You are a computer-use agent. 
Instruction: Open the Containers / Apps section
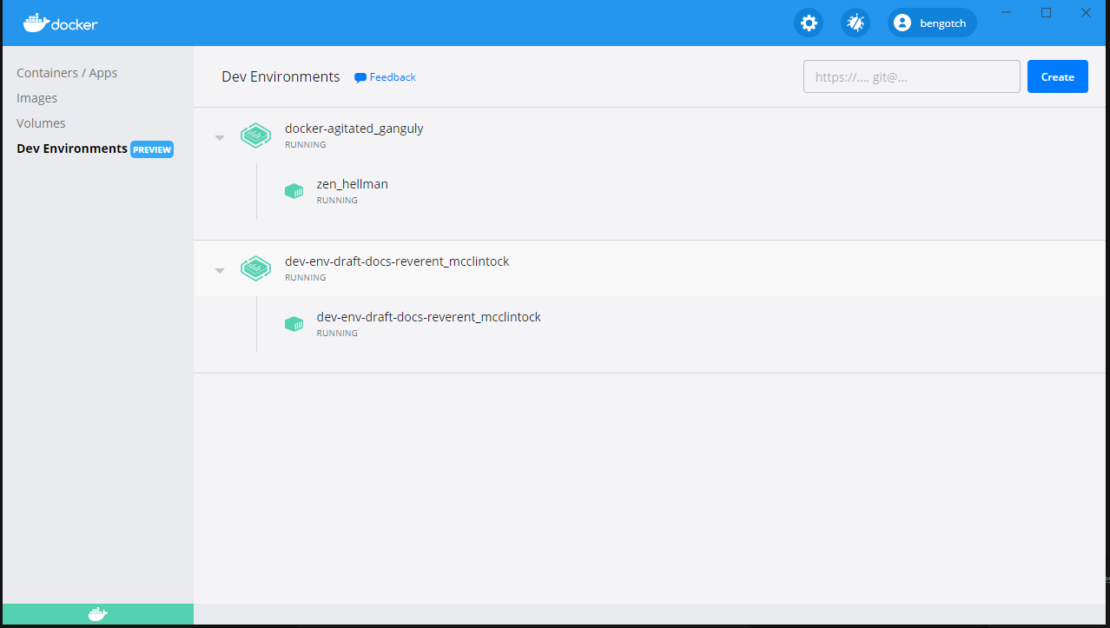(x=67, y=73)
